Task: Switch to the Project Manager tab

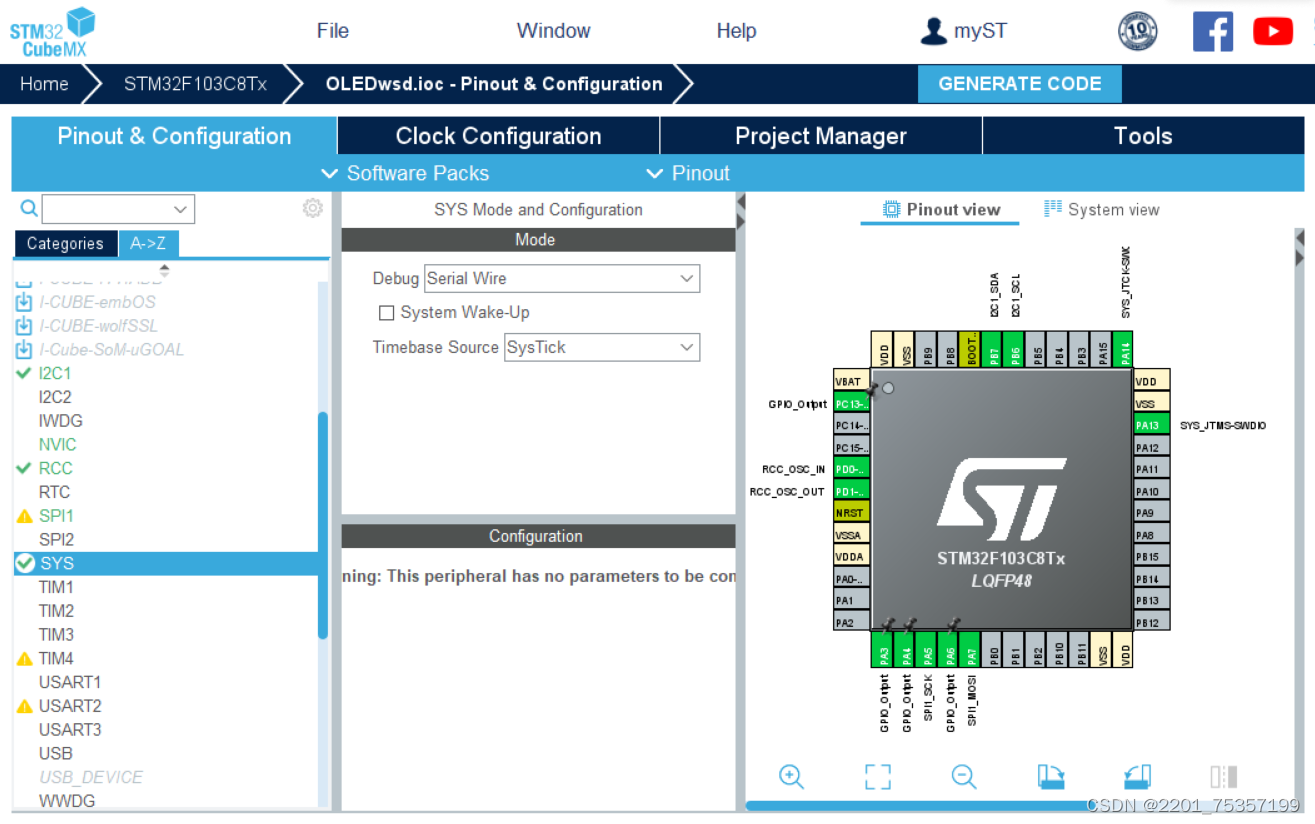Action: (x=821, y=136)
